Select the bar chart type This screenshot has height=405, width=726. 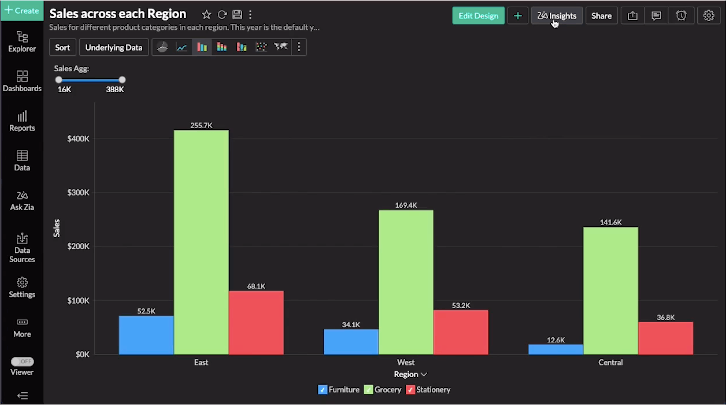pyautogui.click(x=202, y=47)
